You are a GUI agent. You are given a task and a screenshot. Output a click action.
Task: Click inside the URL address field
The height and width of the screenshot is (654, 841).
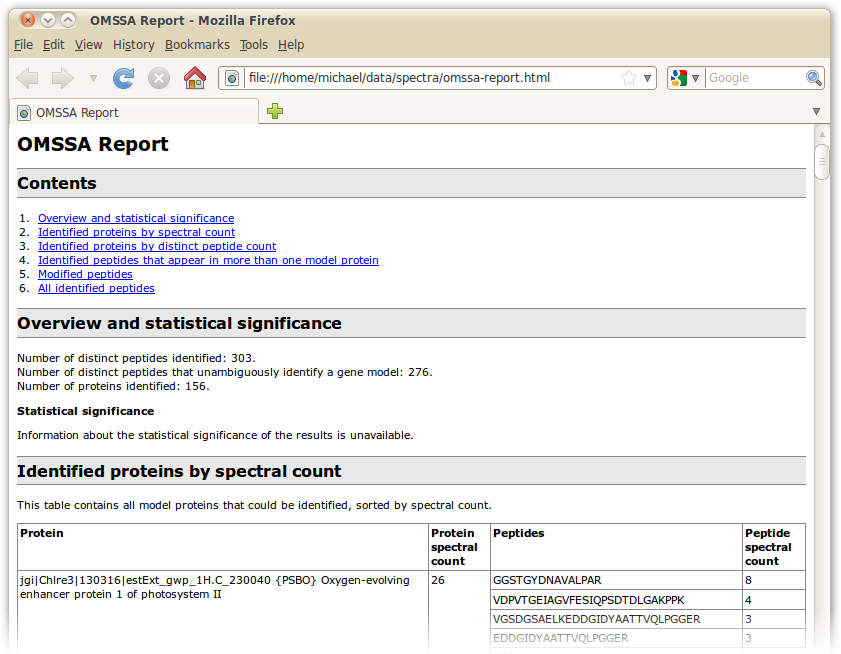coord(420,78)
